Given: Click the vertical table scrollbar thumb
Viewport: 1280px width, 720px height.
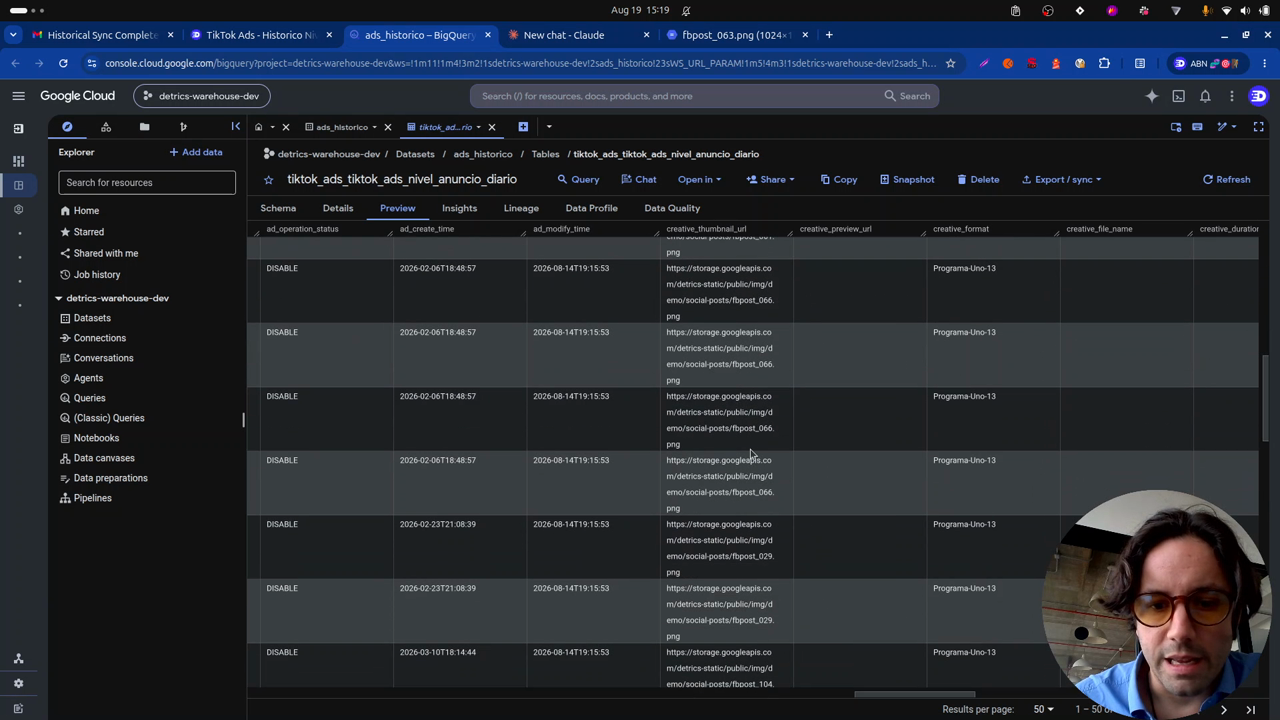Looking at the screenshot, I should (1264, 397).
